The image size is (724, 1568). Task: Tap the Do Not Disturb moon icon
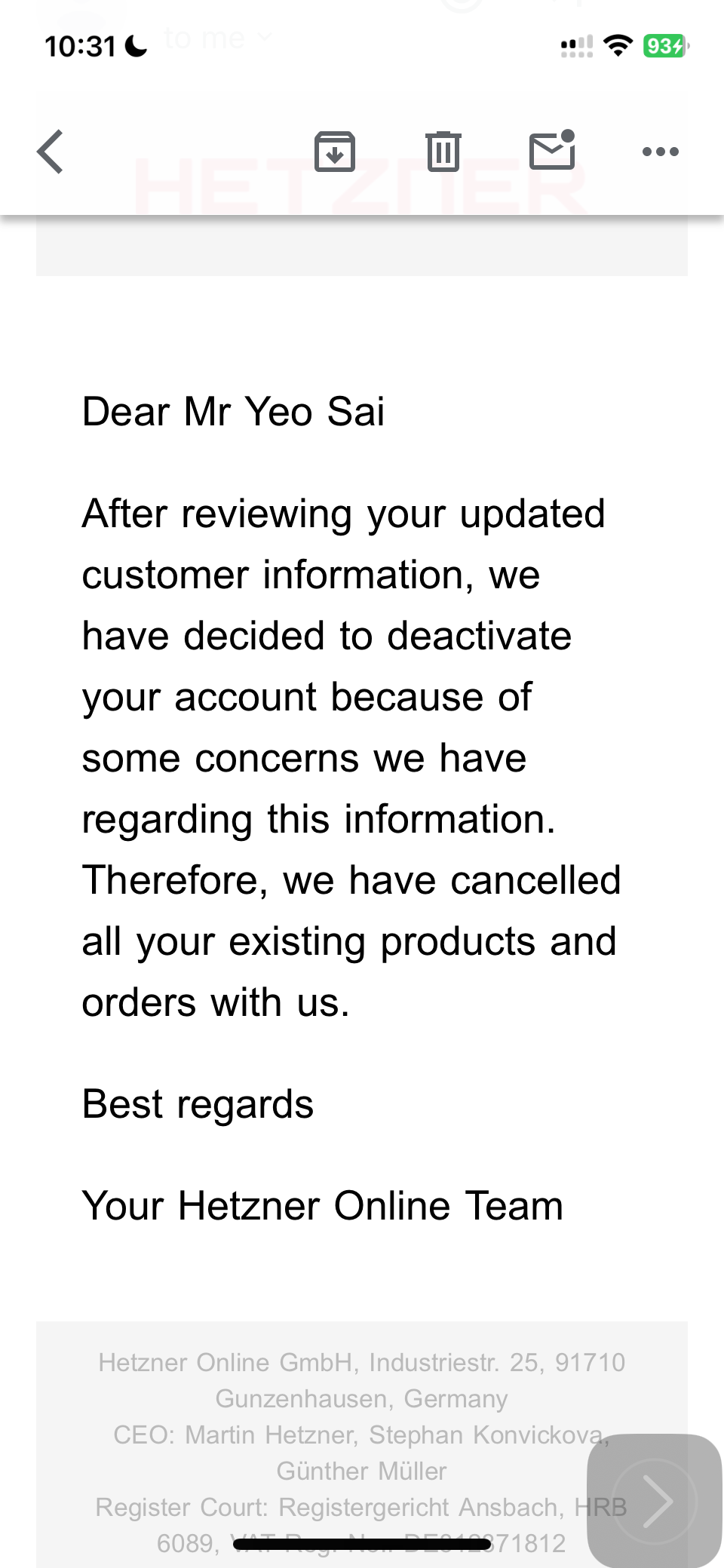[x=136, y=47]
